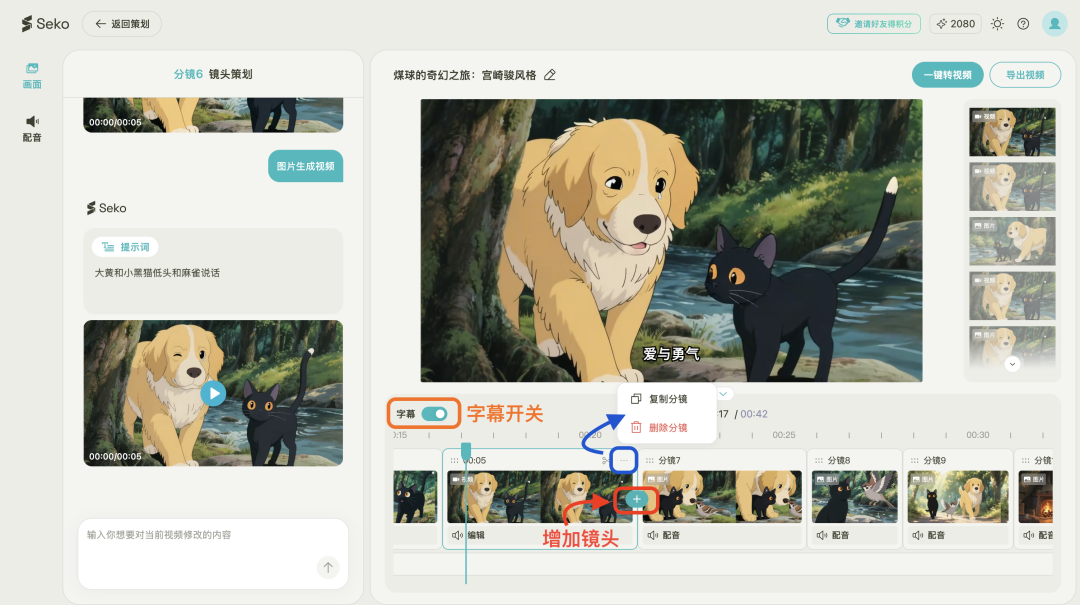Open the user avatar menu
This screenshot has height=605, width=1080.
tap(1055, 23)
